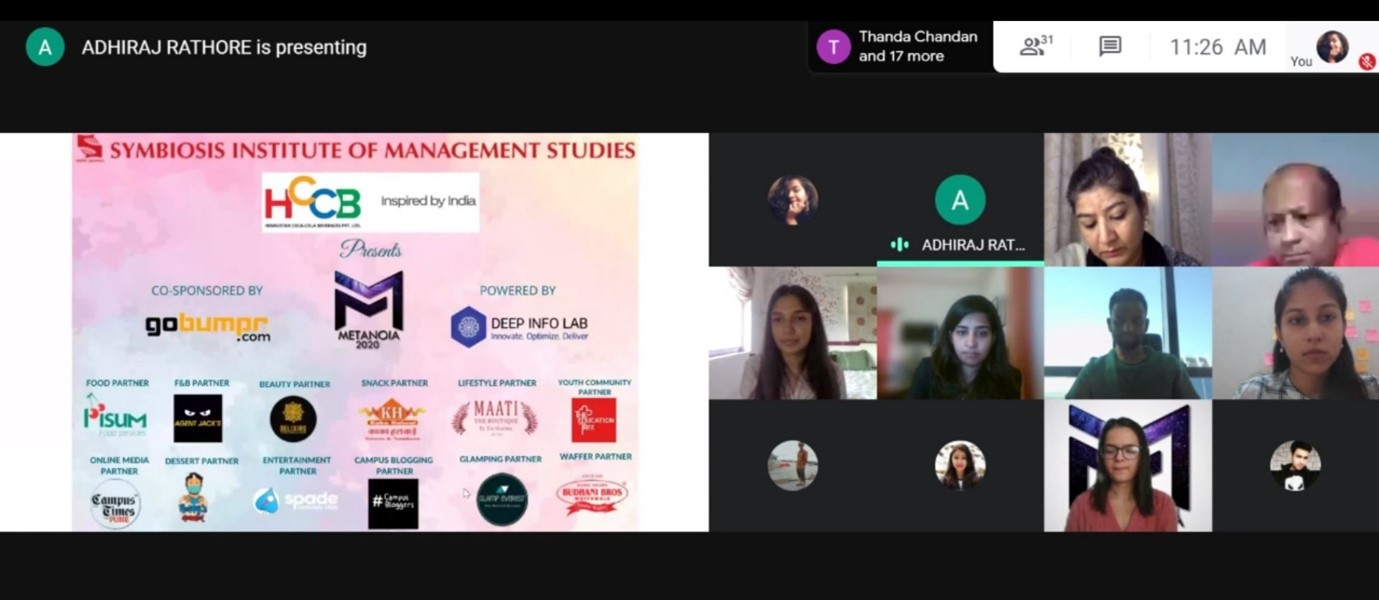
Task: Select the top-left tile with round profile photo
Action: point(792,200)
